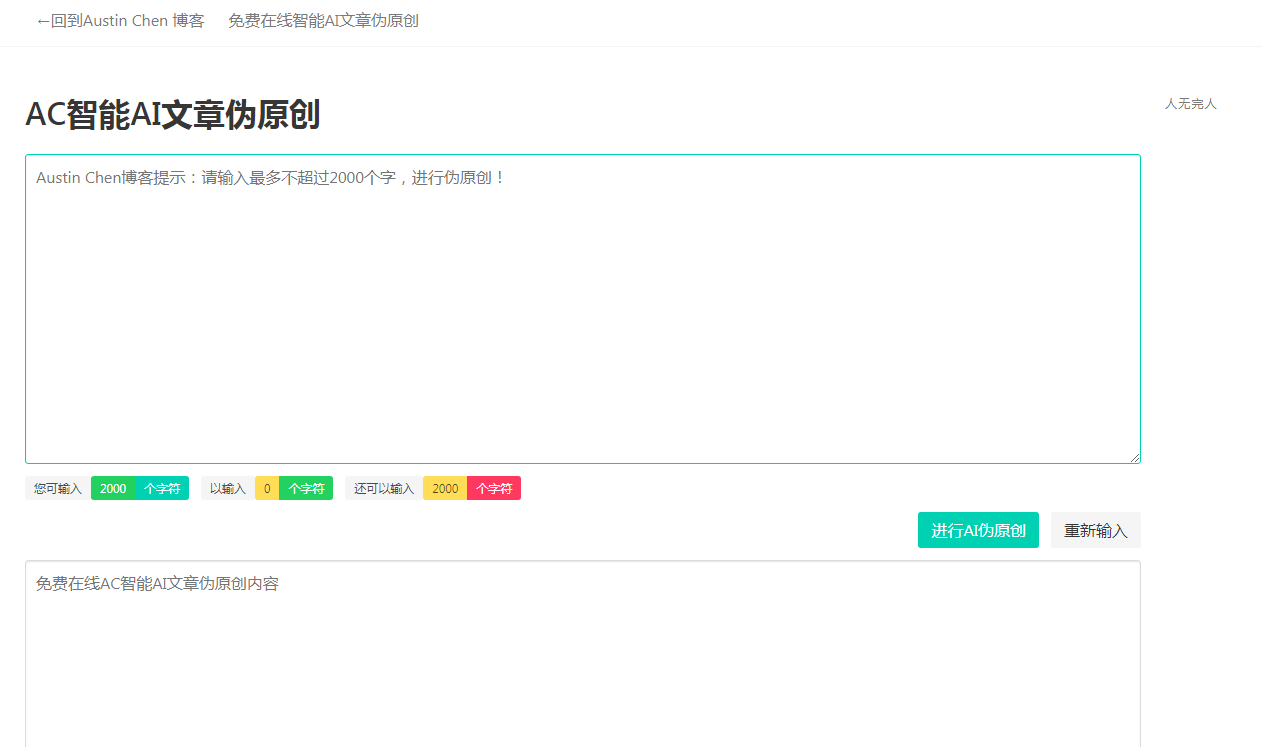Go back to Austin Chen 博客 link
Image resolution: width=1262 pixels, height=747 pixels.
(120, 21)
